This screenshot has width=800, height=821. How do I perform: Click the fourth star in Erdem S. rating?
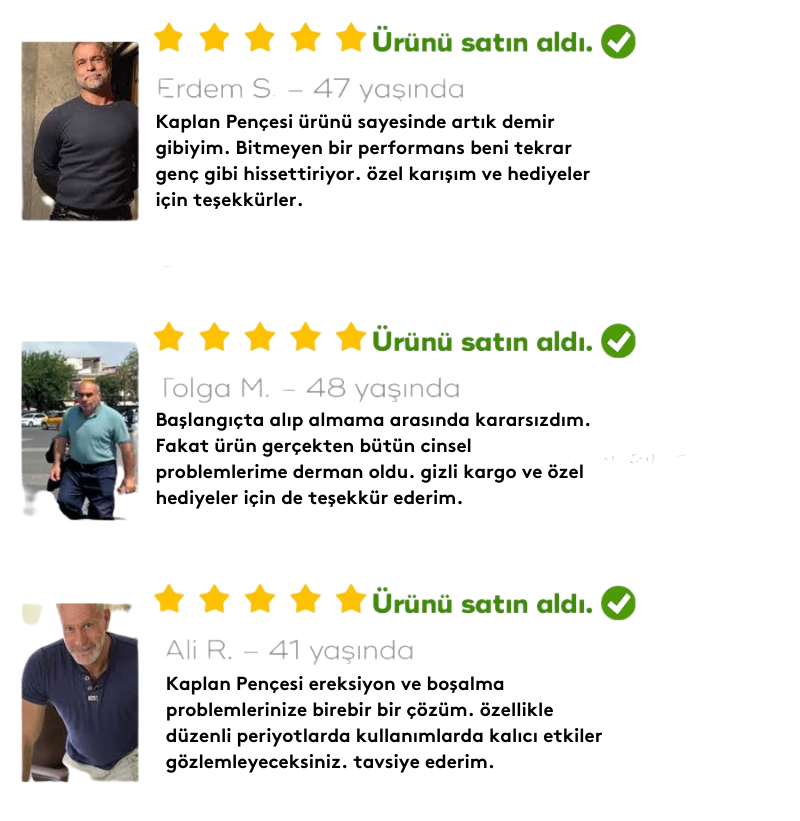tap(305, 37)
